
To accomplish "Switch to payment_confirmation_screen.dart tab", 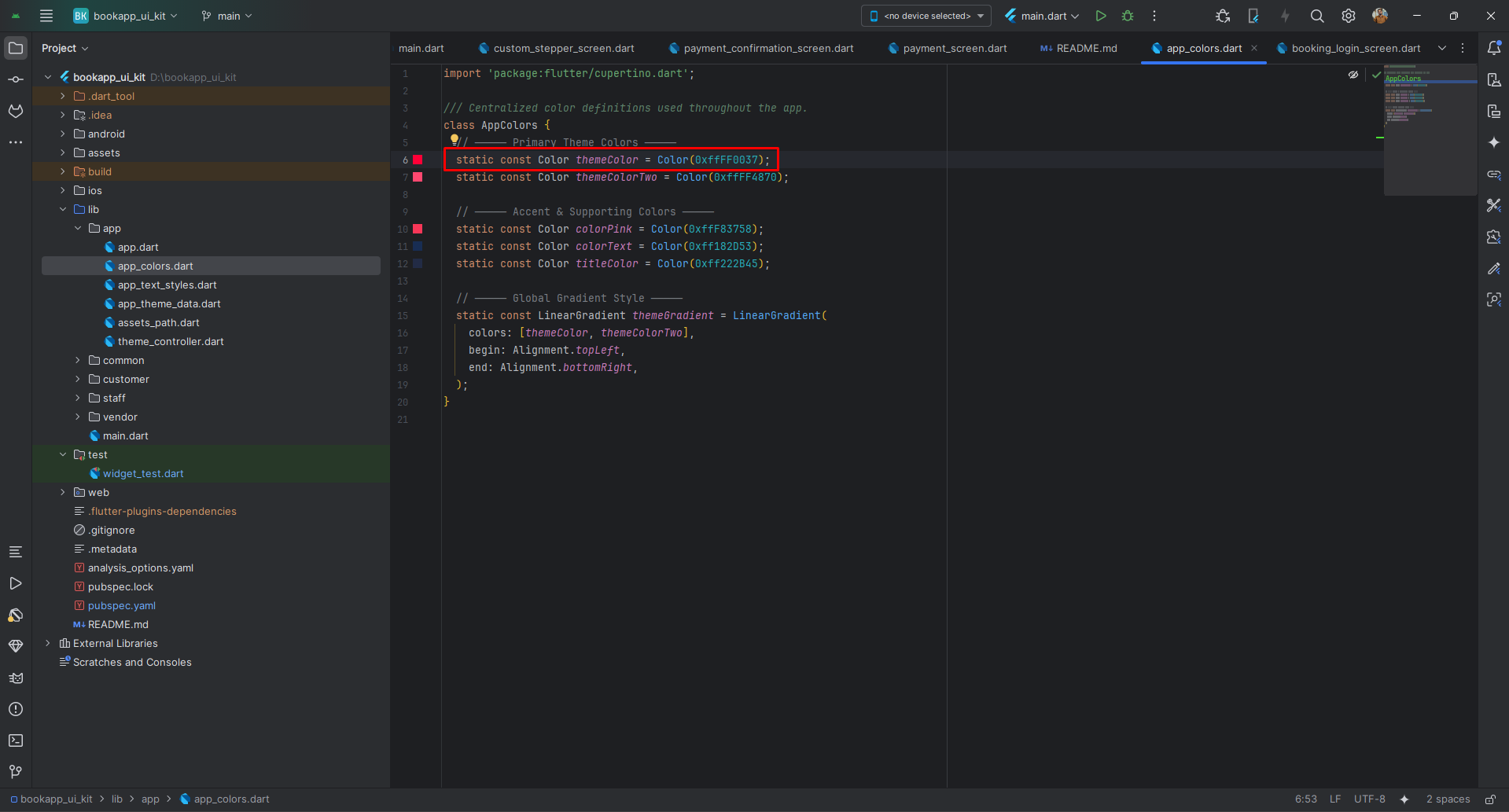I will 761,48.
